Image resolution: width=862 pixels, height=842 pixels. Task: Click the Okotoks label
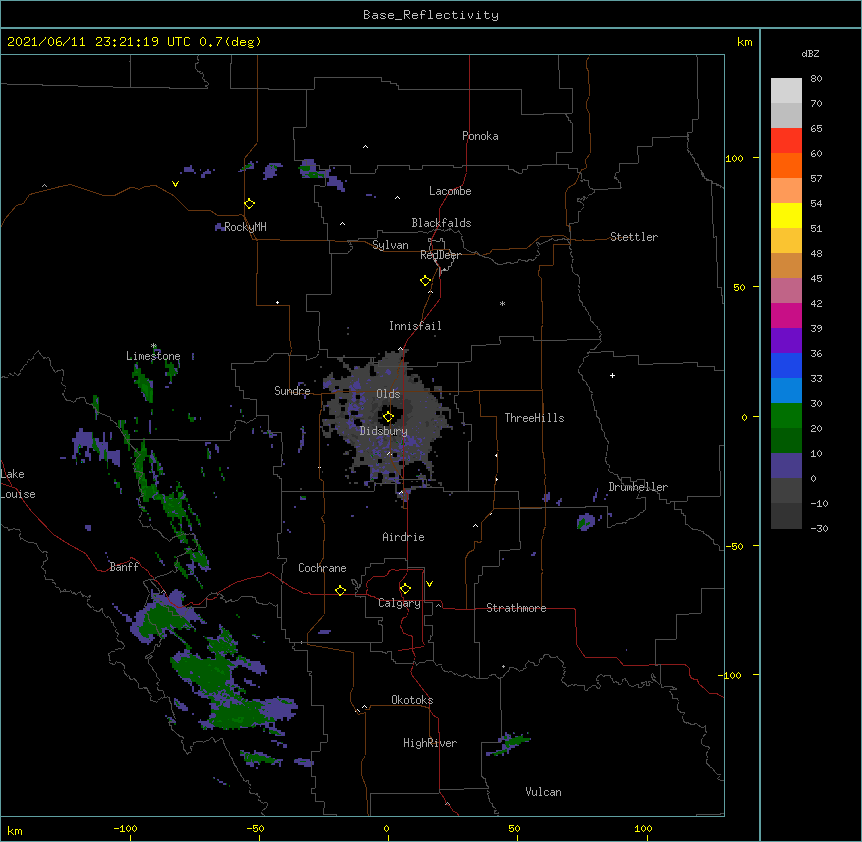412,700
